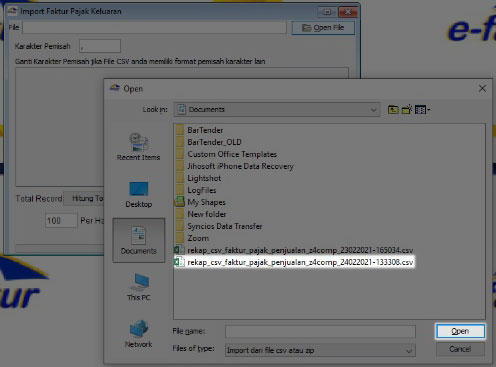
Task: Select Documents shortcut in sidebar
Action: tap(139, 240)
